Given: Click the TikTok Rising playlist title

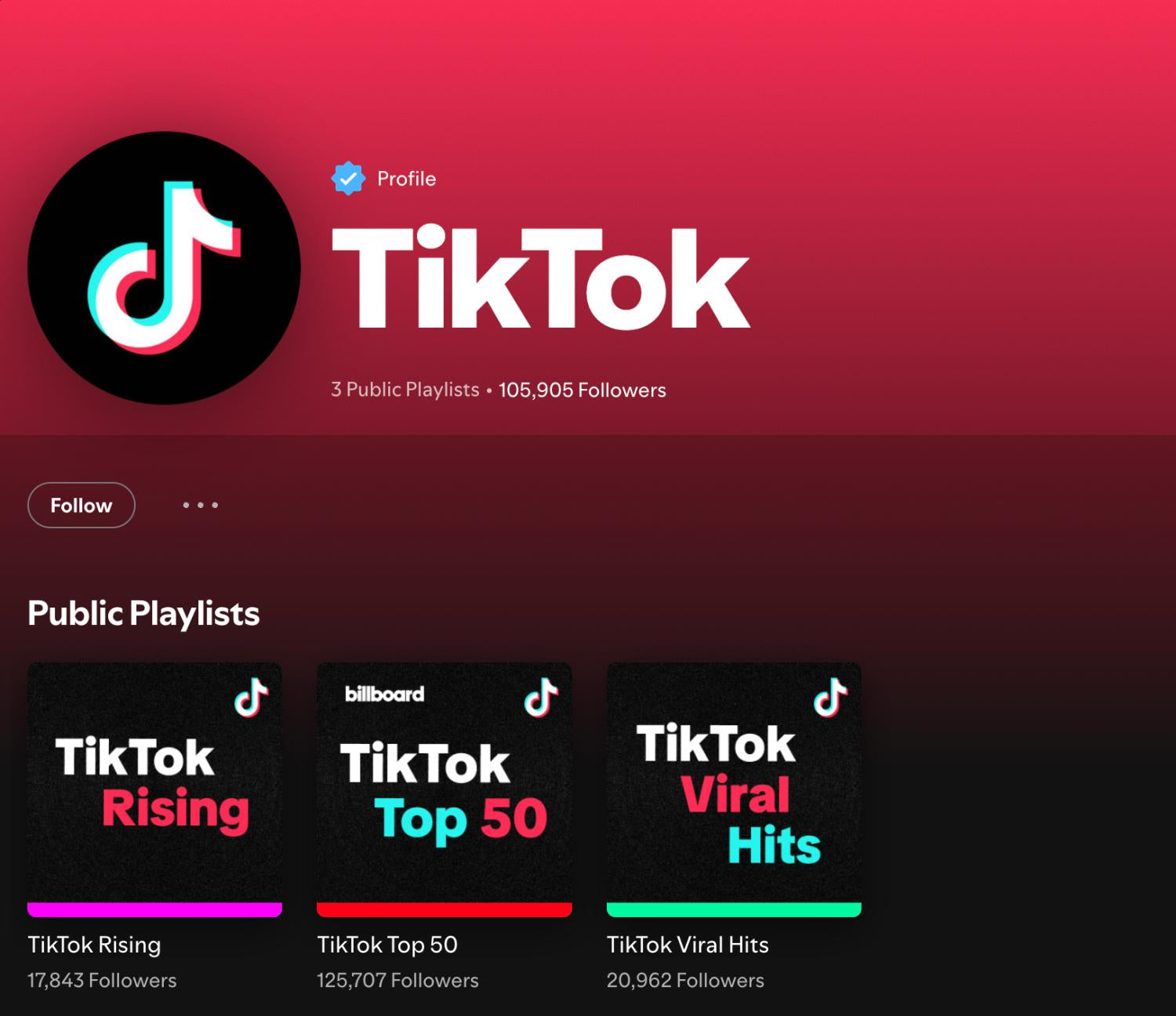Looking at the screenshot, I should pyautogui.click(x=94, y=945).
